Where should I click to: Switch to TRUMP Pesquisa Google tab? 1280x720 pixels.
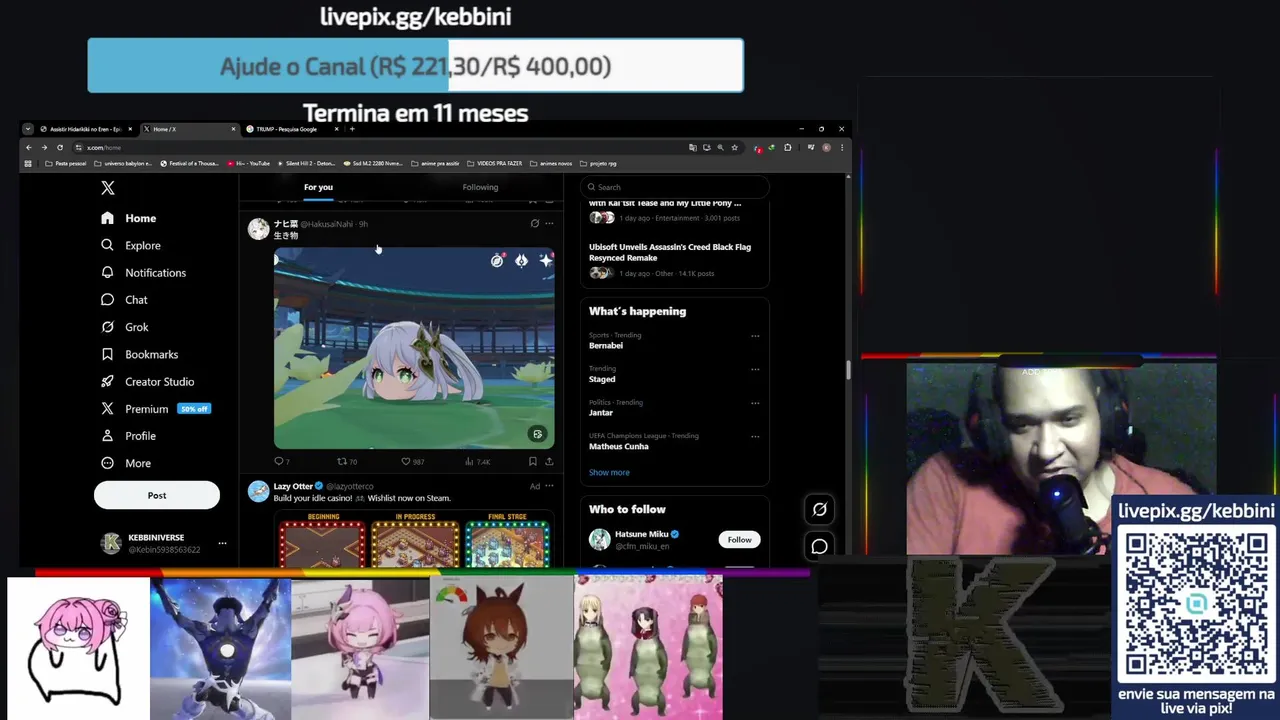(293, 129)
